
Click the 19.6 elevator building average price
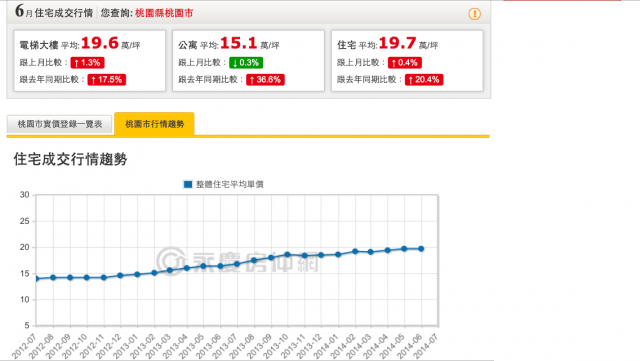[x=100, y=43]
